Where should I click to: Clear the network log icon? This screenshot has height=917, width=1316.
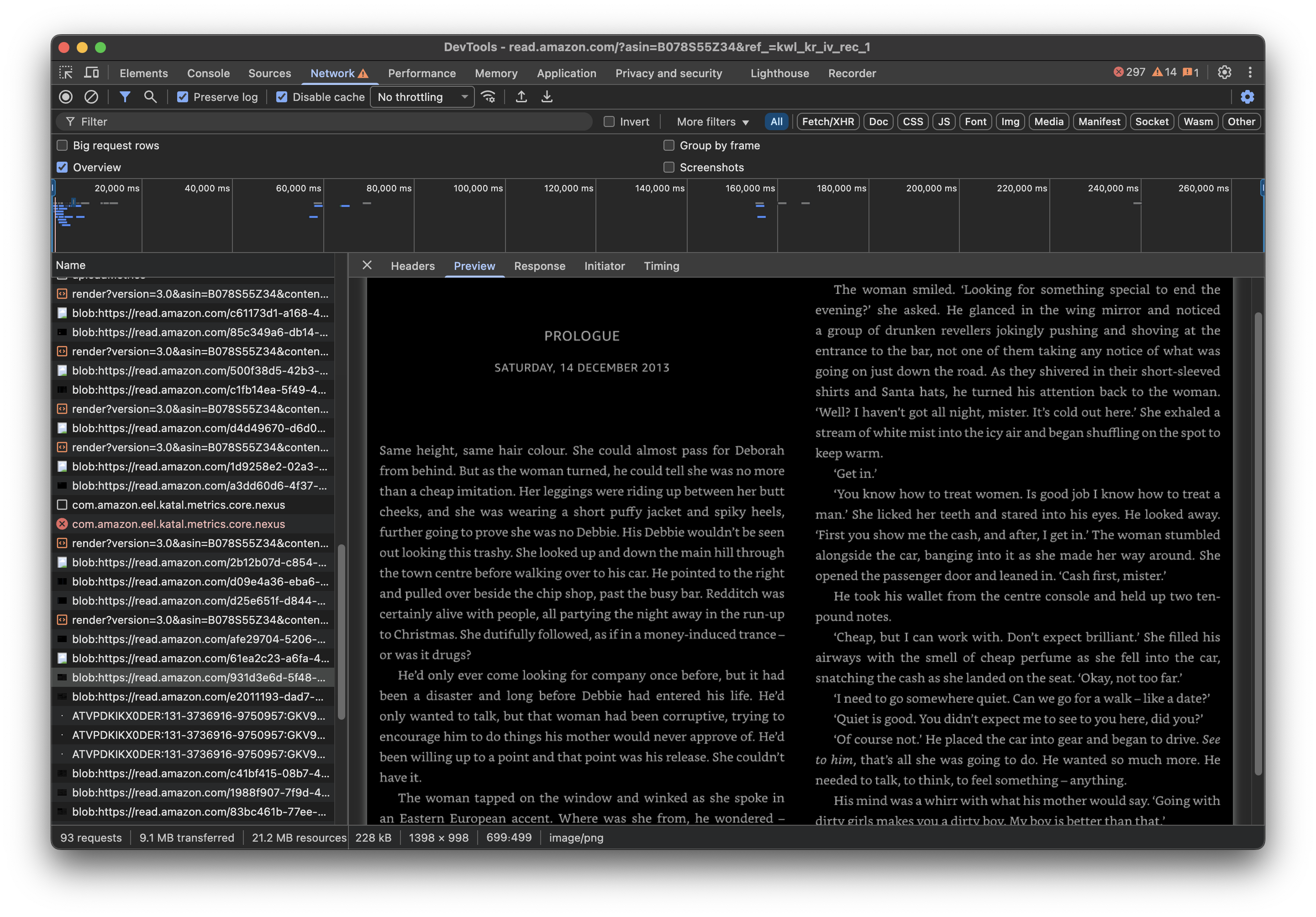(x=91, y=97)
